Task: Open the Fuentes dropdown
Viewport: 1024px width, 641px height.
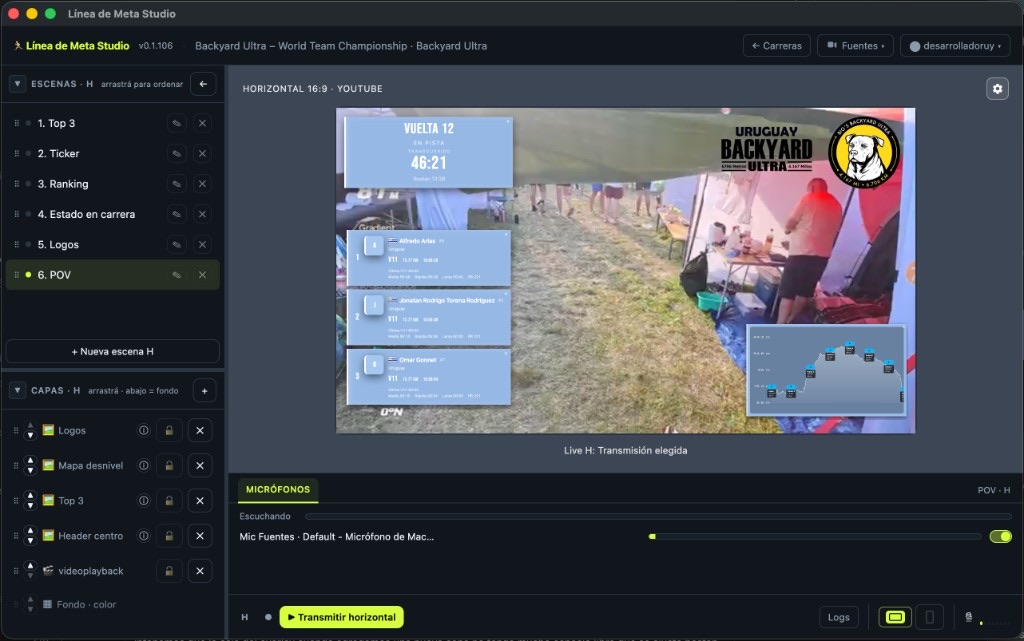Action: [x=856, y=46]
